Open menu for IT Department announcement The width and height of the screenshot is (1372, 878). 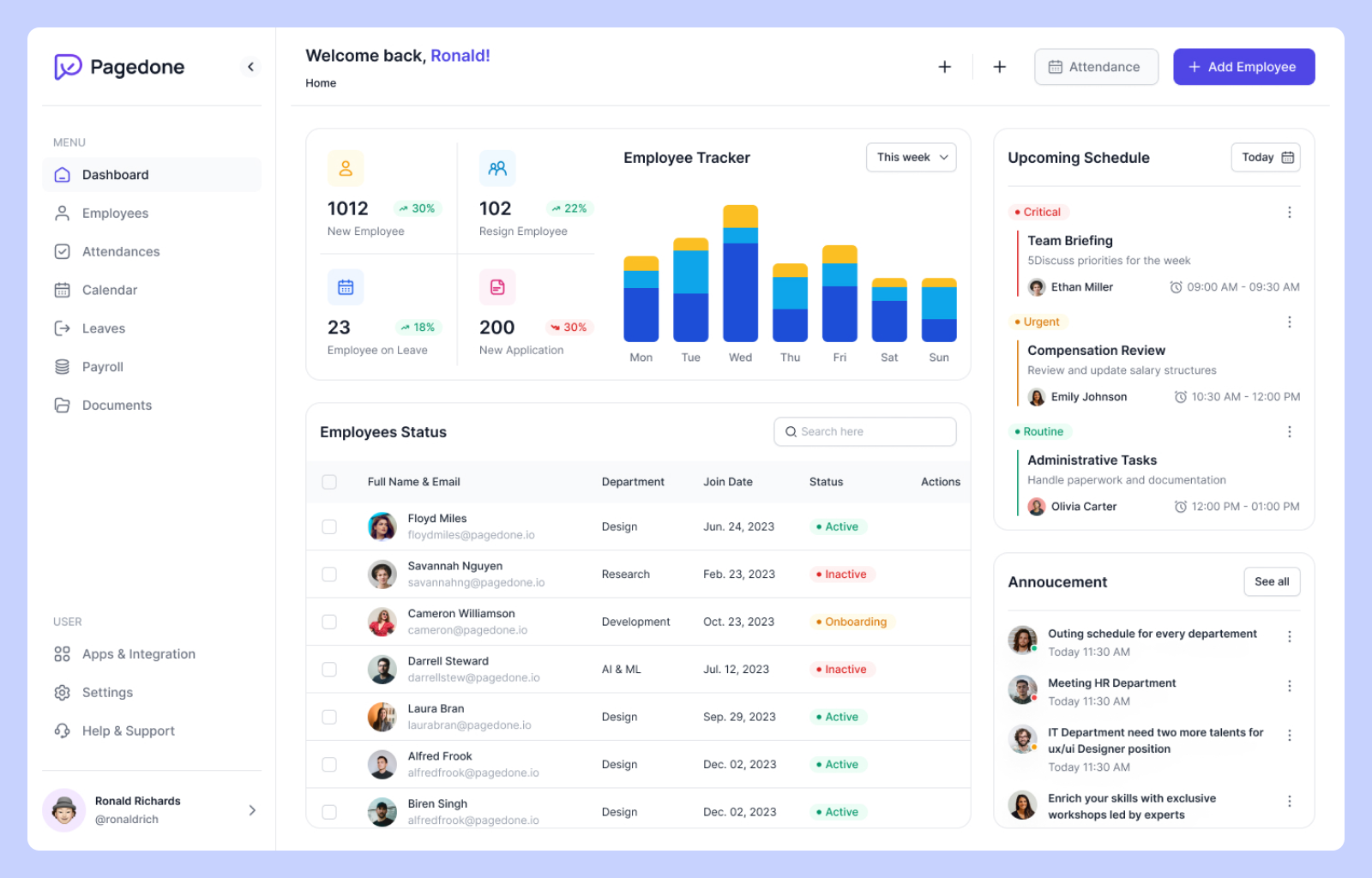(x=1289, y=736)
